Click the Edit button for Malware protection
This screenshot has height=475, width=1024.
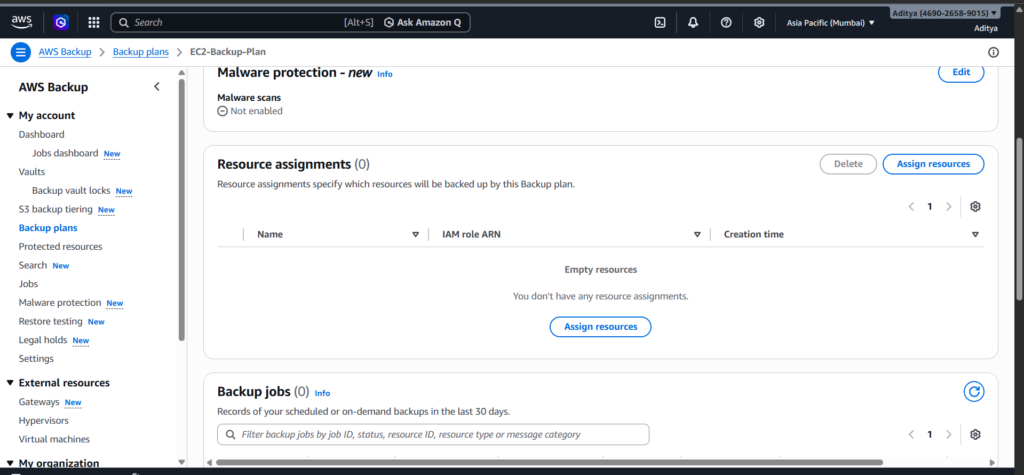click(x=960, y=72)
